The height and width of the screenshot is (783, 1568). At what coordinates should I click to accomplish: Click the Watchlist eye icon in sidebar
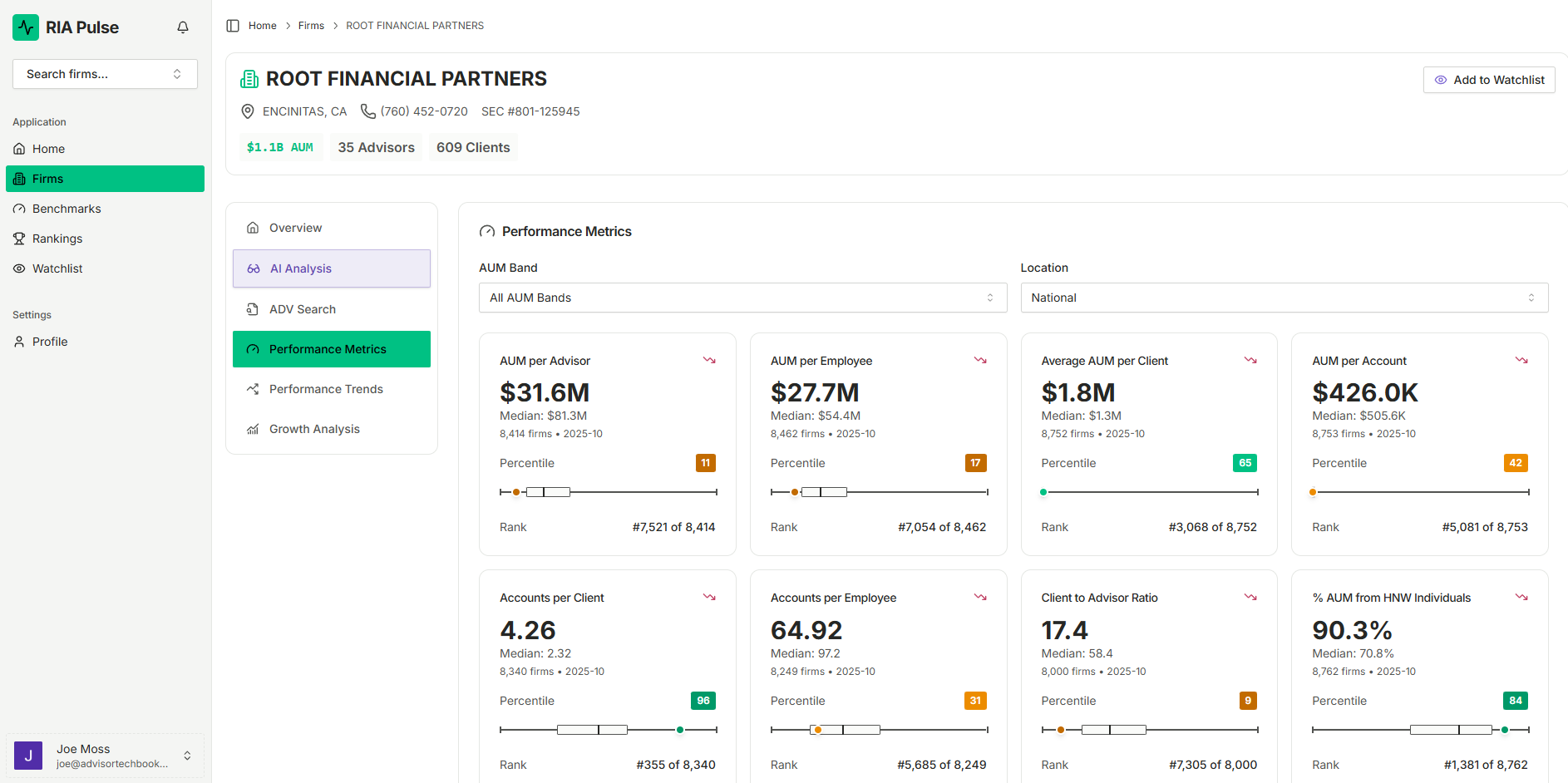19,268
